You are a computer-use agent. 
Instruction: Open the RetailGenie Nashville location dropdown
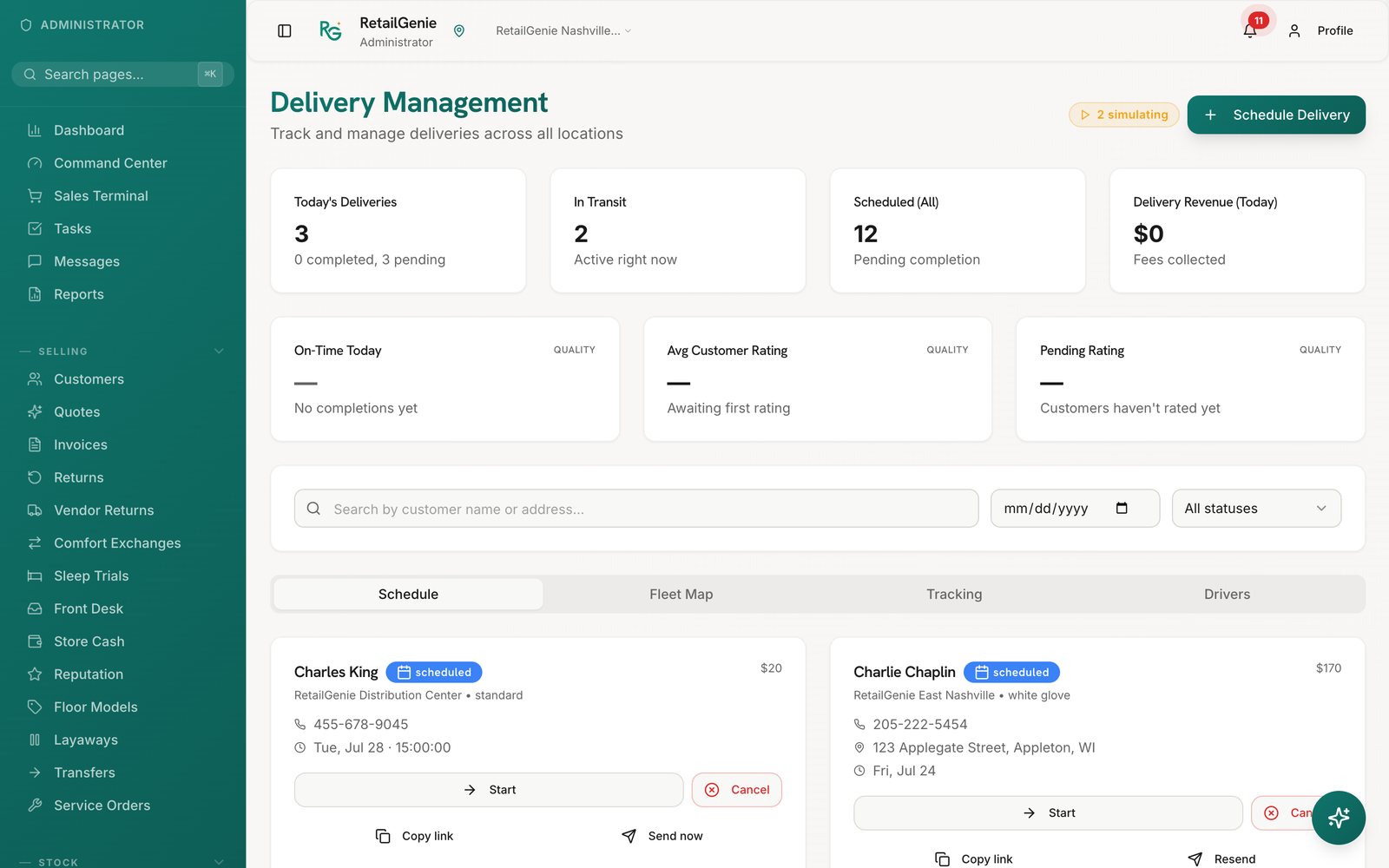tap(563, 30)
